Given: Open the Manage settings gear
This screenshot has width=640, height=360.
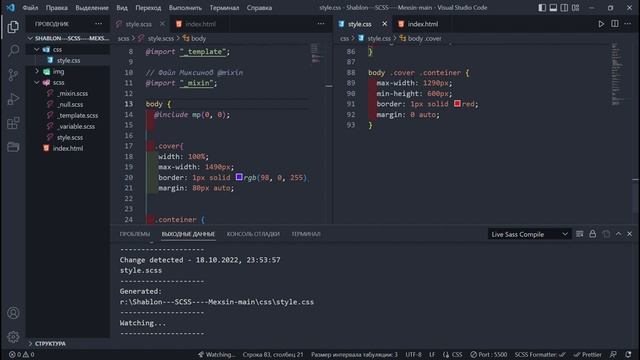Looking at the screenshot, I should (x=13, y=337).
